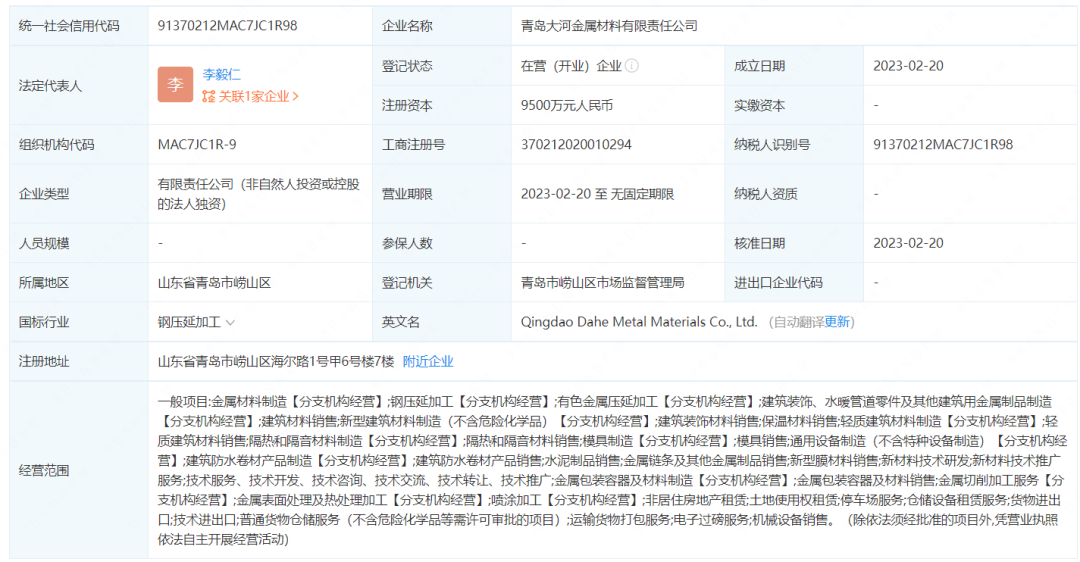Click the relation icon beside 关联1家企业
1080x562 pixels.
[x=209, y=96]
